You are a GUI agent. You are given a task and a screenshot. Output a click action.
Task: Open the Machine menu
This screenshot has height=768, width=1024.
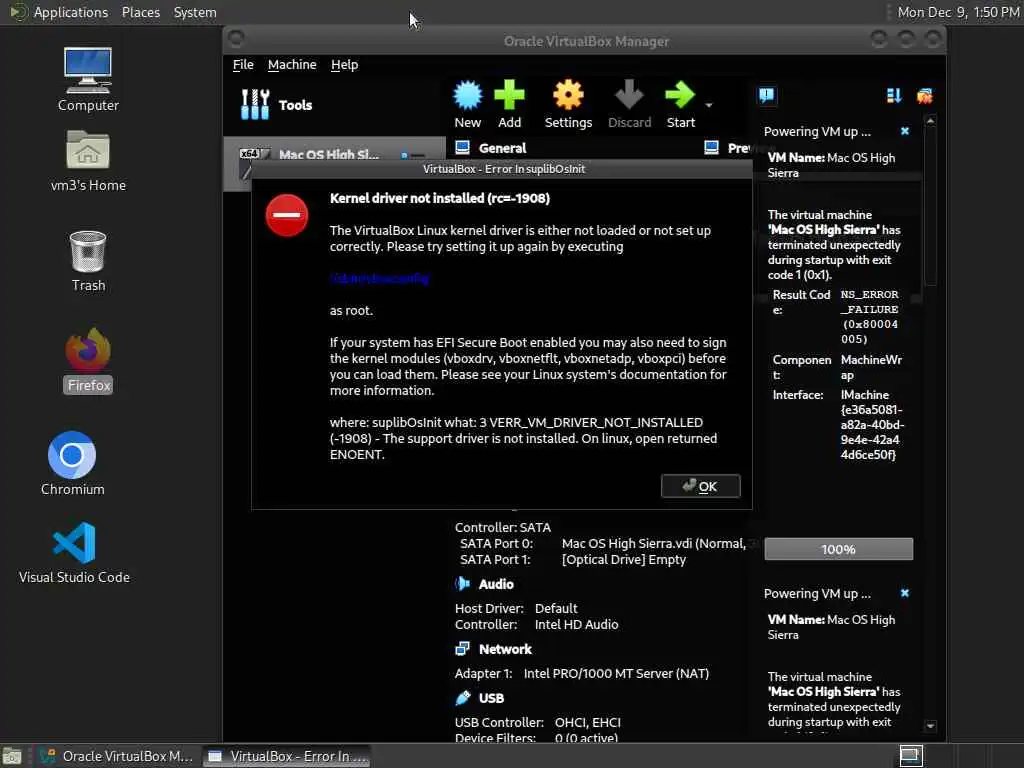click(292, 65)
